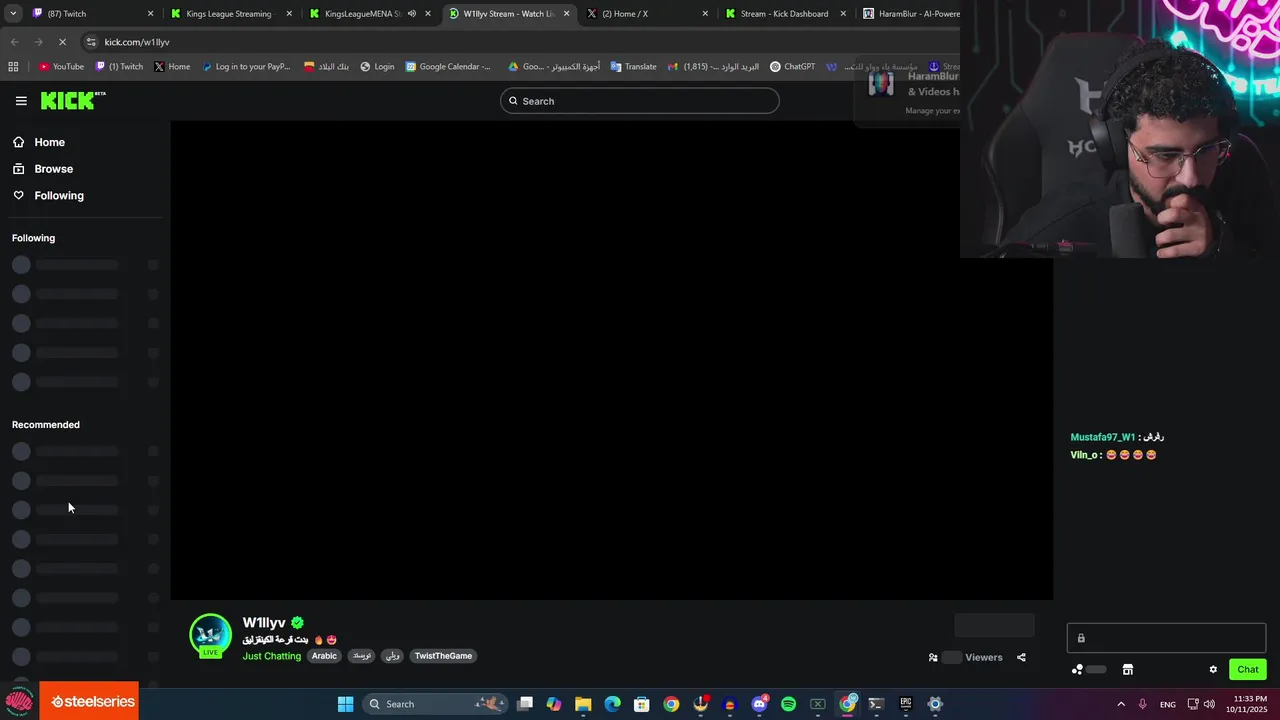The height and width of the screenshot is (720, 1280).
Task: Open chat settings gear
Action: tap(1213, 669)
